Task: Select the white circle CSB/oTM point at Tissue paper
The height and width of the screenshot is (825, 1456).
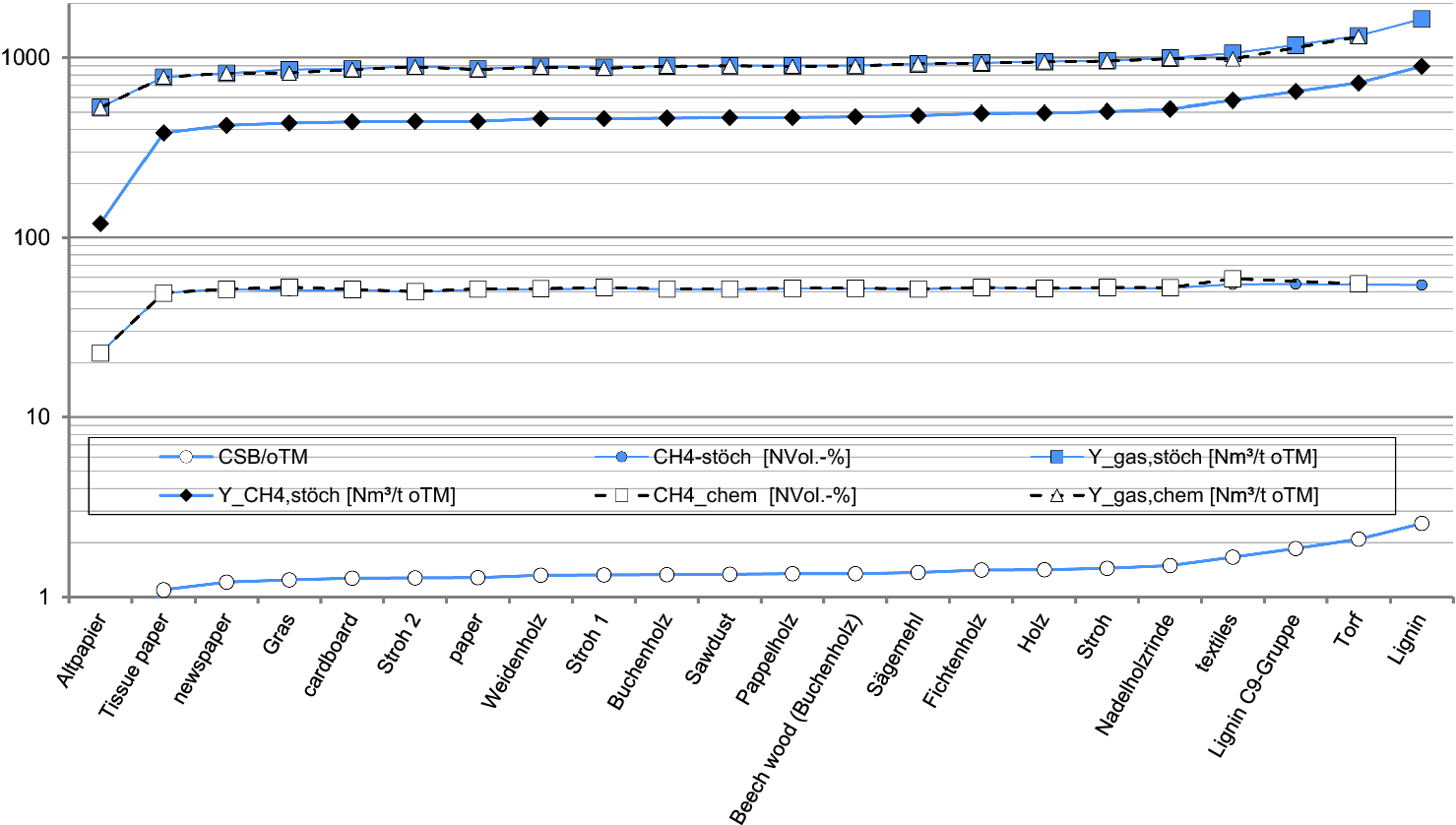Action: coord(163,590)
